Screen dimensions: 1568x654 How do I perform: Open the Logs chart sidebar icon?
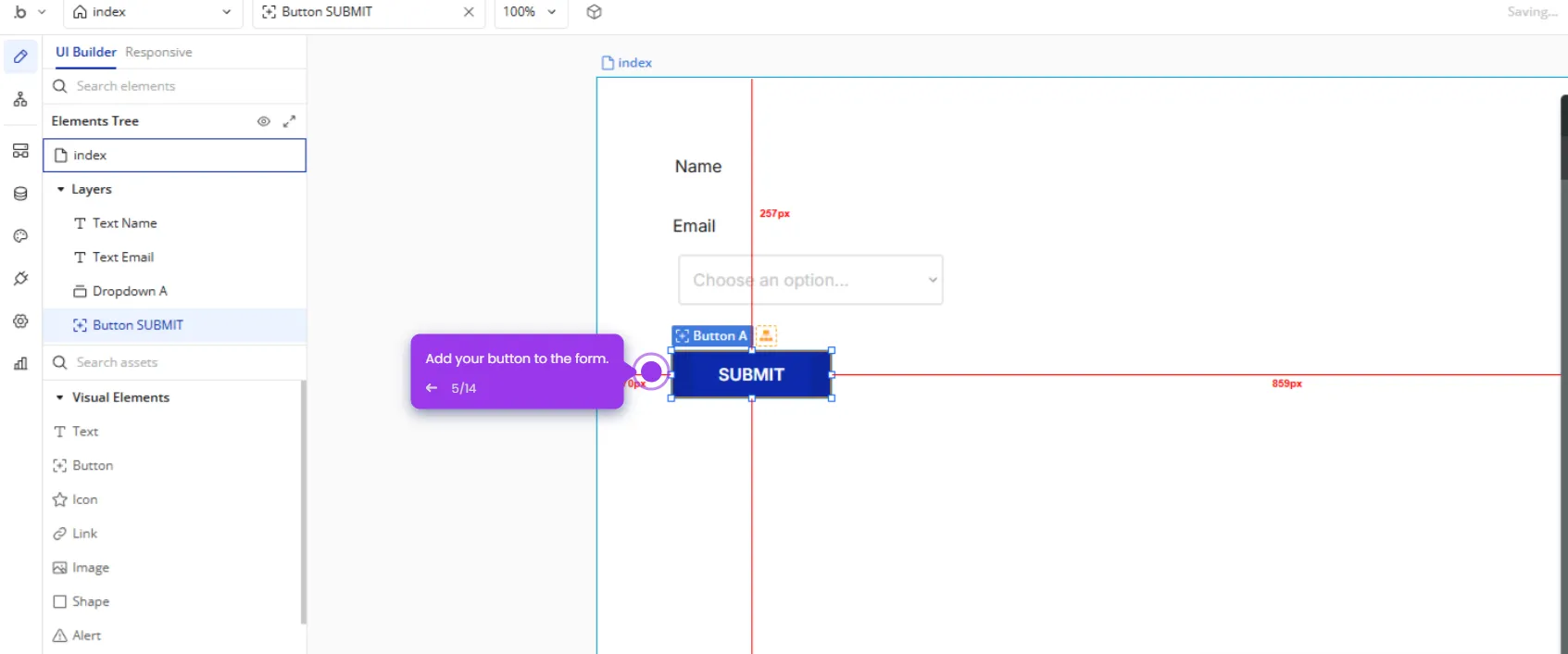tap(20, 364)
